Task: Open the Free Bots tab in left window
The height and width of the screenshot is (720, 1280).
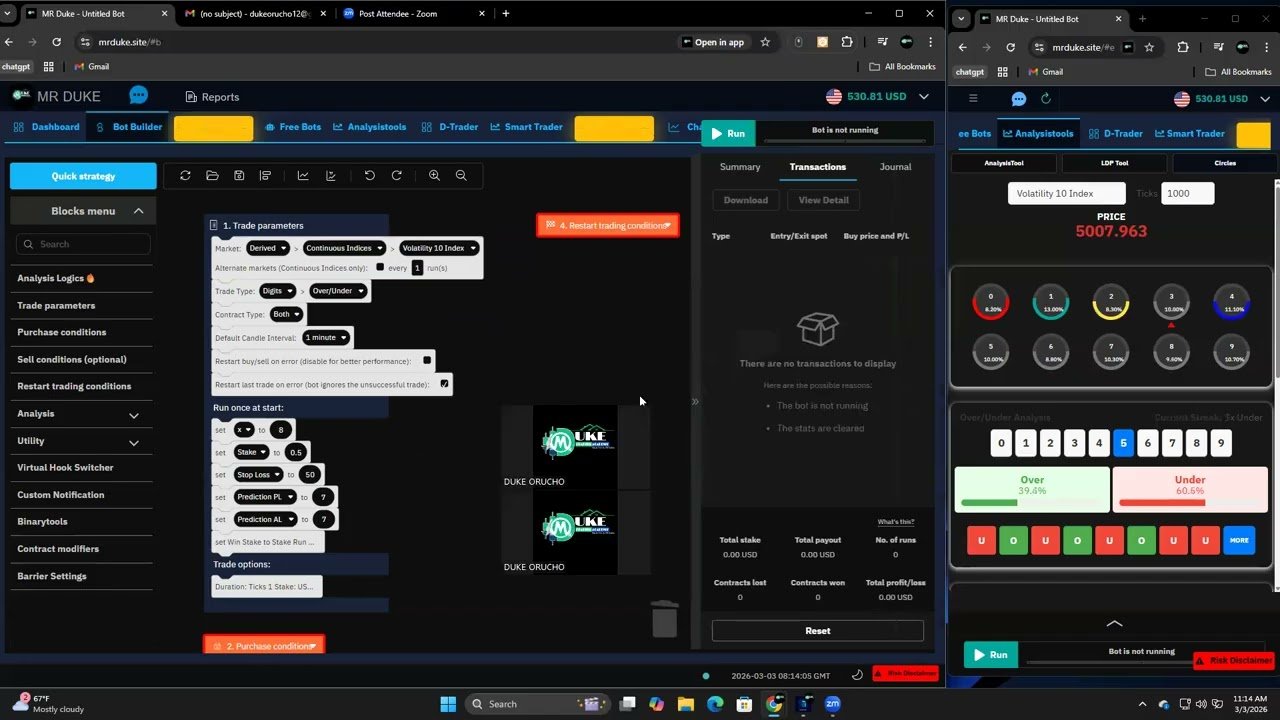Action: point(293,127)
